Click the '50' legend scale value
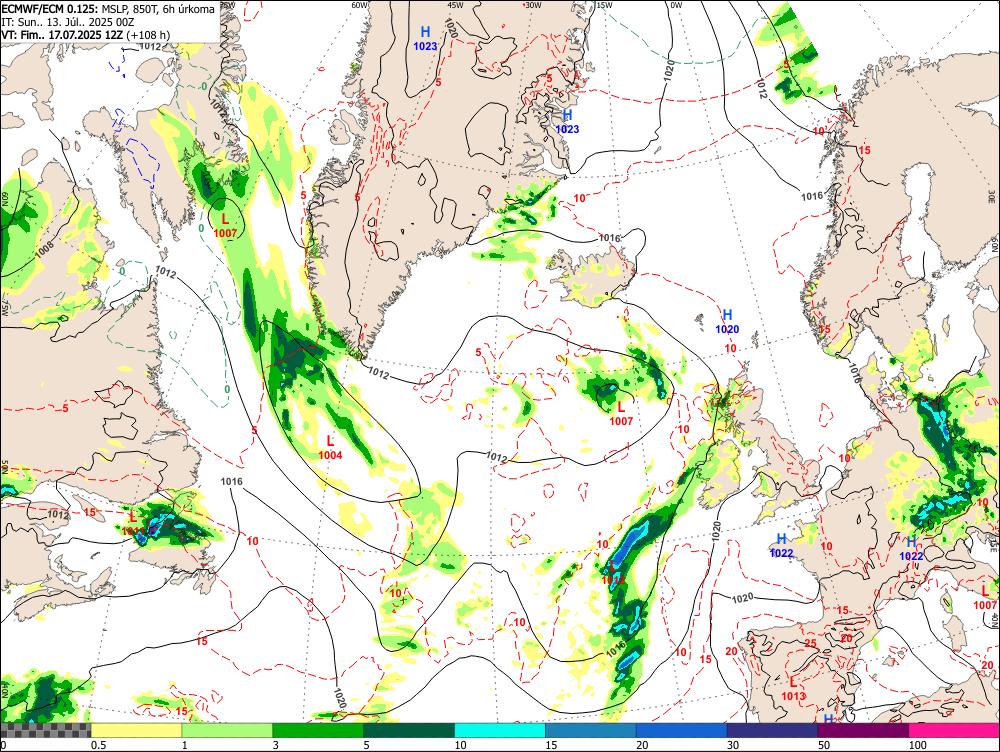This screenshot has width=1000, height=752. coord(824,745)
